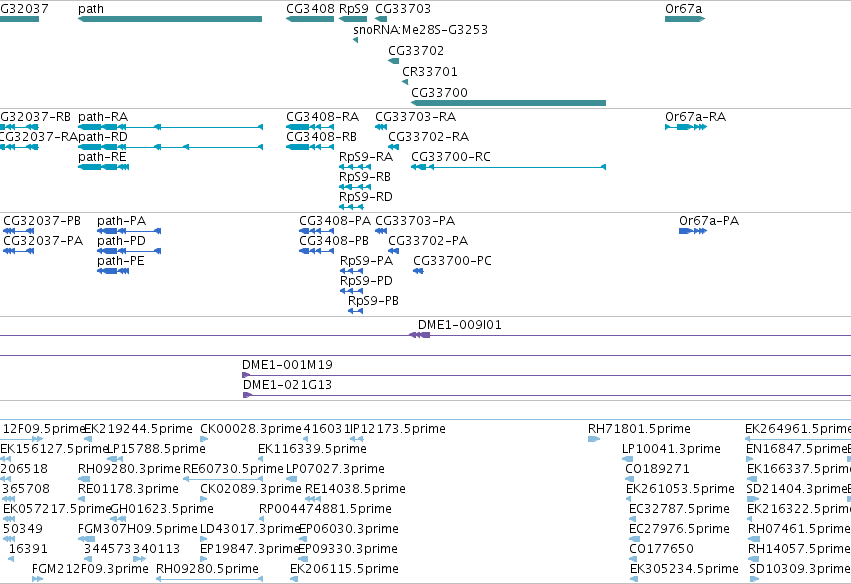Select the path gene bar
Viewport: 851px width, 584px height.
[170, 19]
